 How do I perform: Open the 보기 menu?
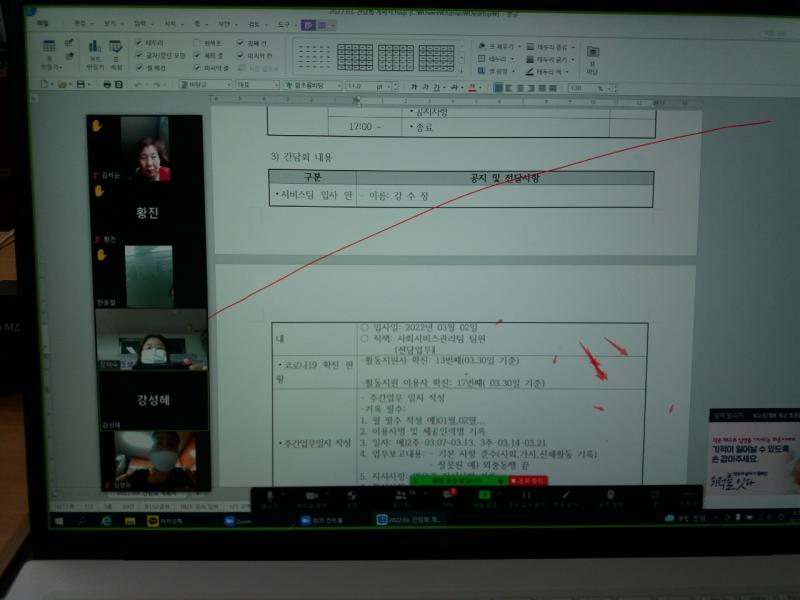pos(110,23)
